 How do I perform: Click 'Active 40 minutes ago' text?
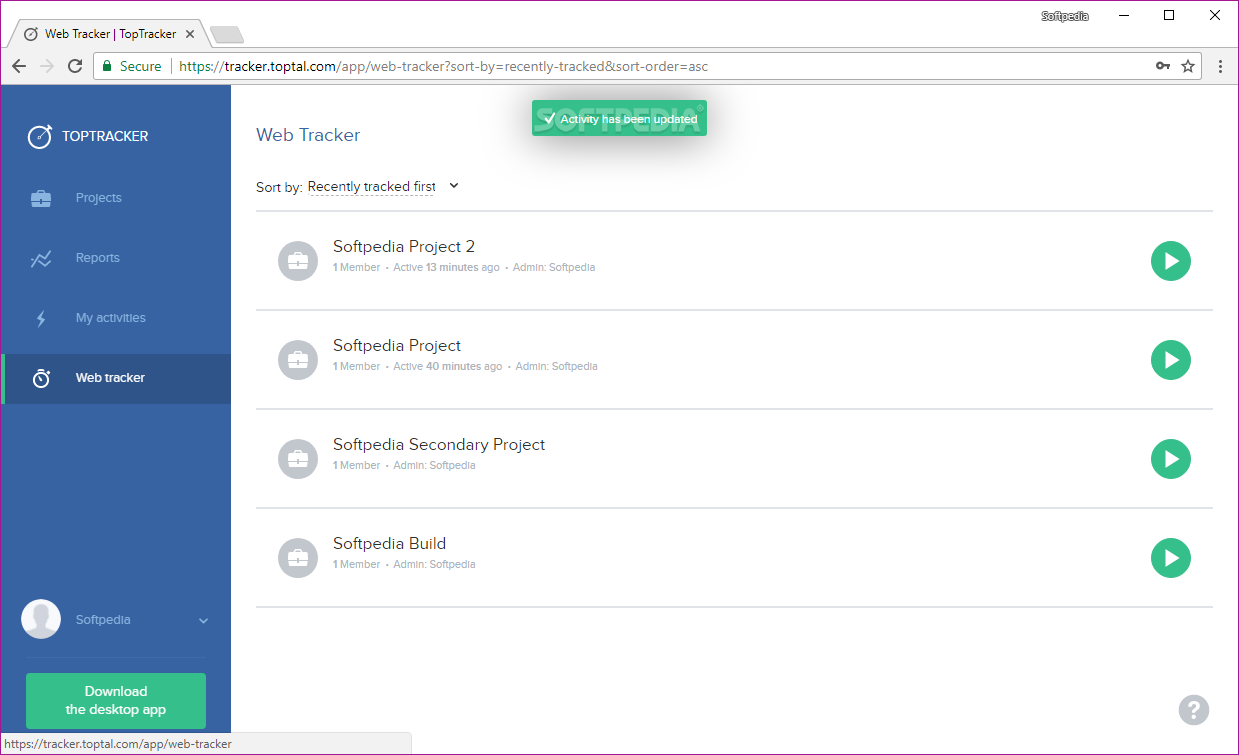[448, 367]
